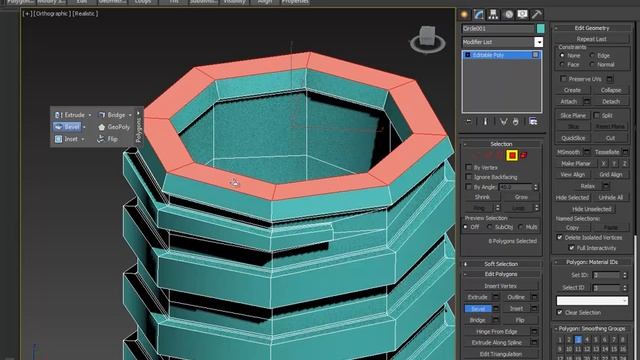Image resolution: width=640 pixels, height=360 pixels.
Task: Enable Ignore Backfacing checkbox
Action: 469,177
